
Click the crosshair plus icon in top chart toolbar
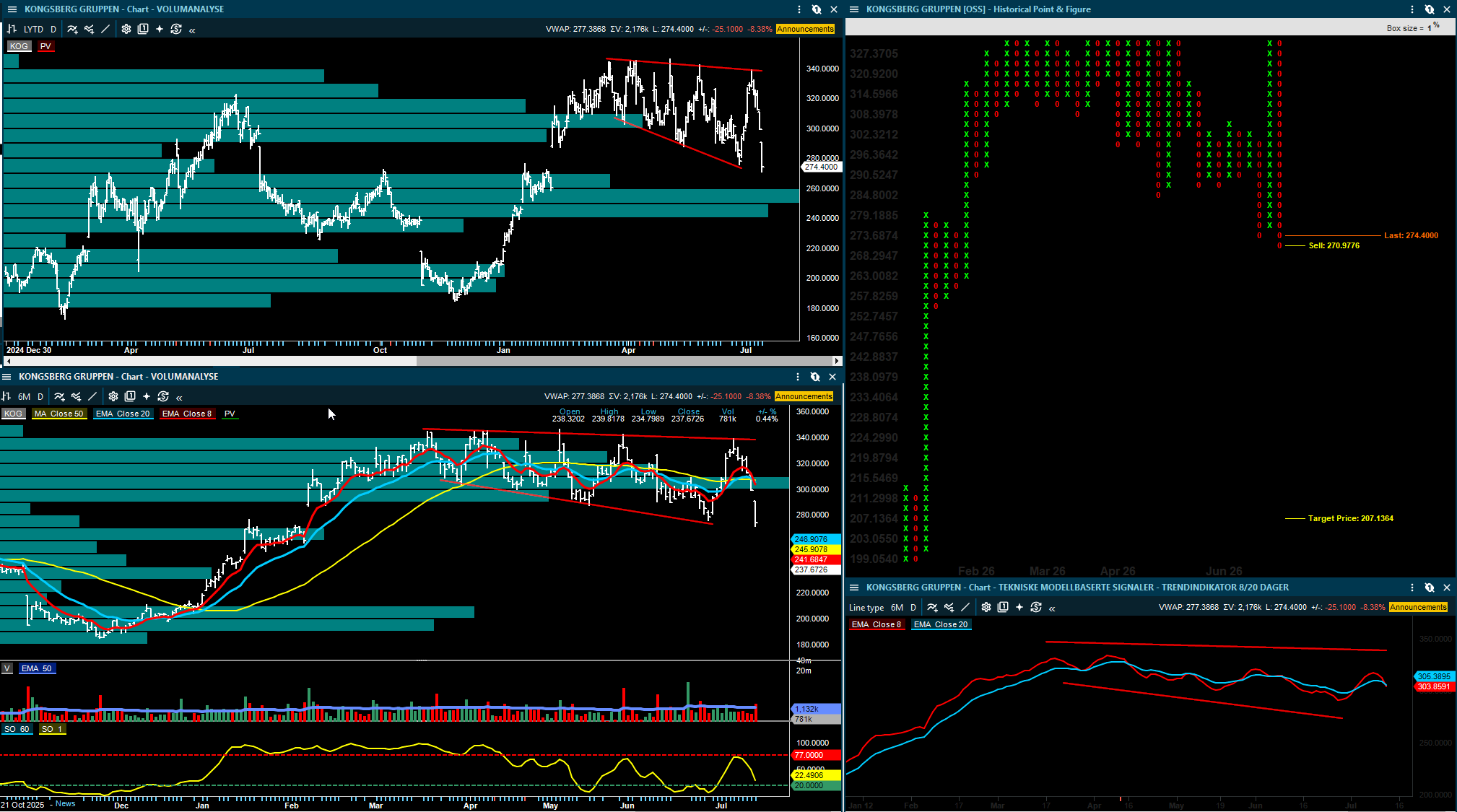click(x=160, y=30)
